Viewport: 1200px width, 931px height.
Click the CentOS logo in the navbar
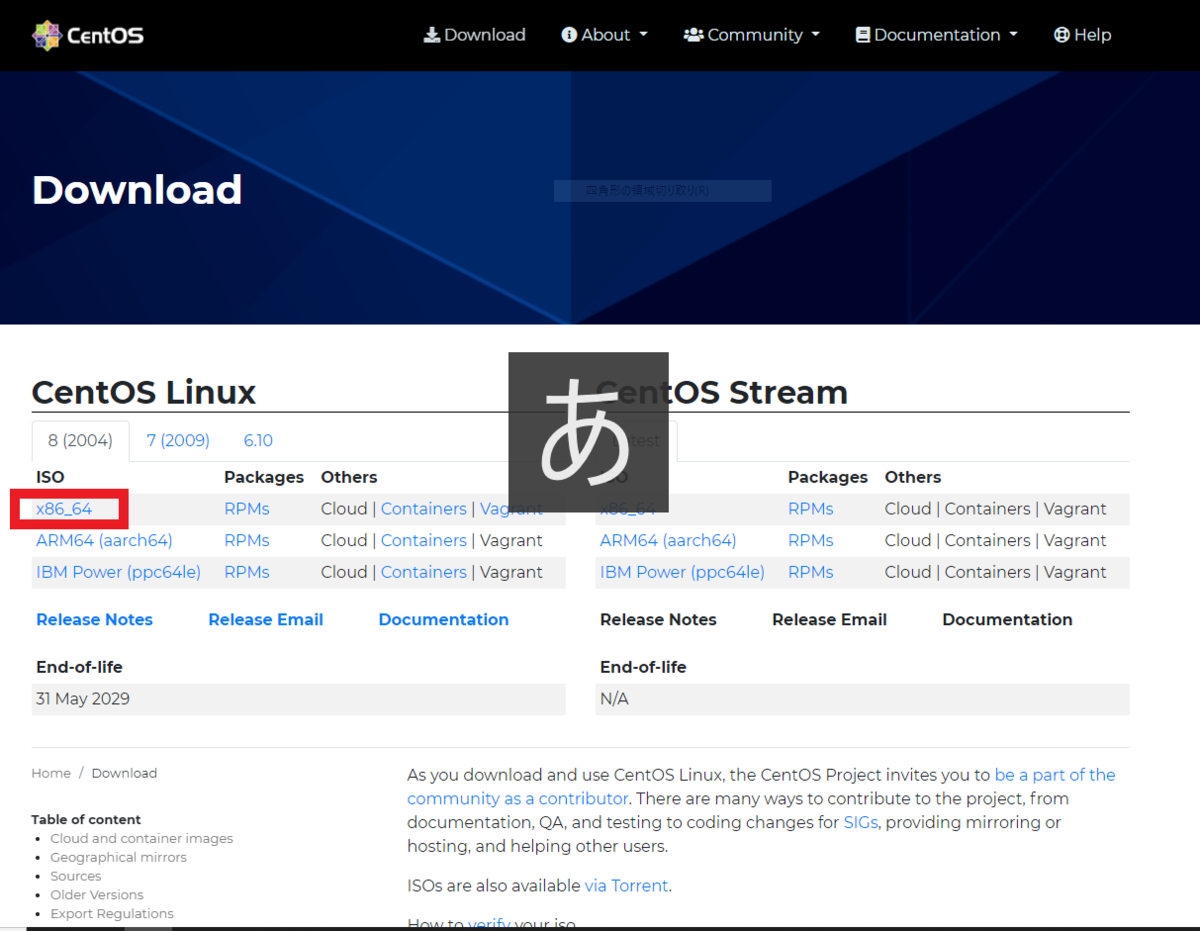88,35
